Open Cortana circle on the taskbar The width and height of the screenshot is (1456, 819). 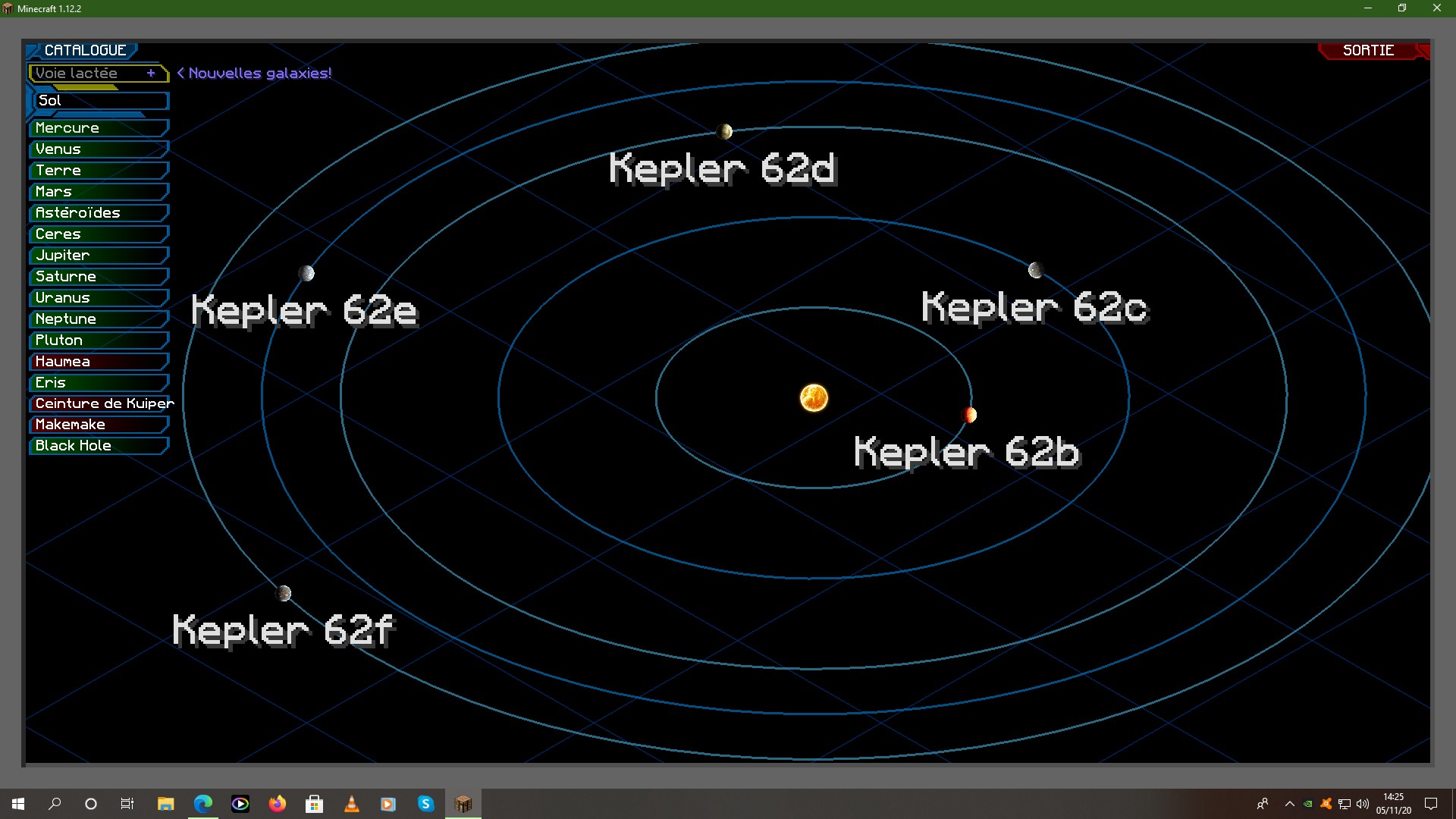[x=91, y=804]
